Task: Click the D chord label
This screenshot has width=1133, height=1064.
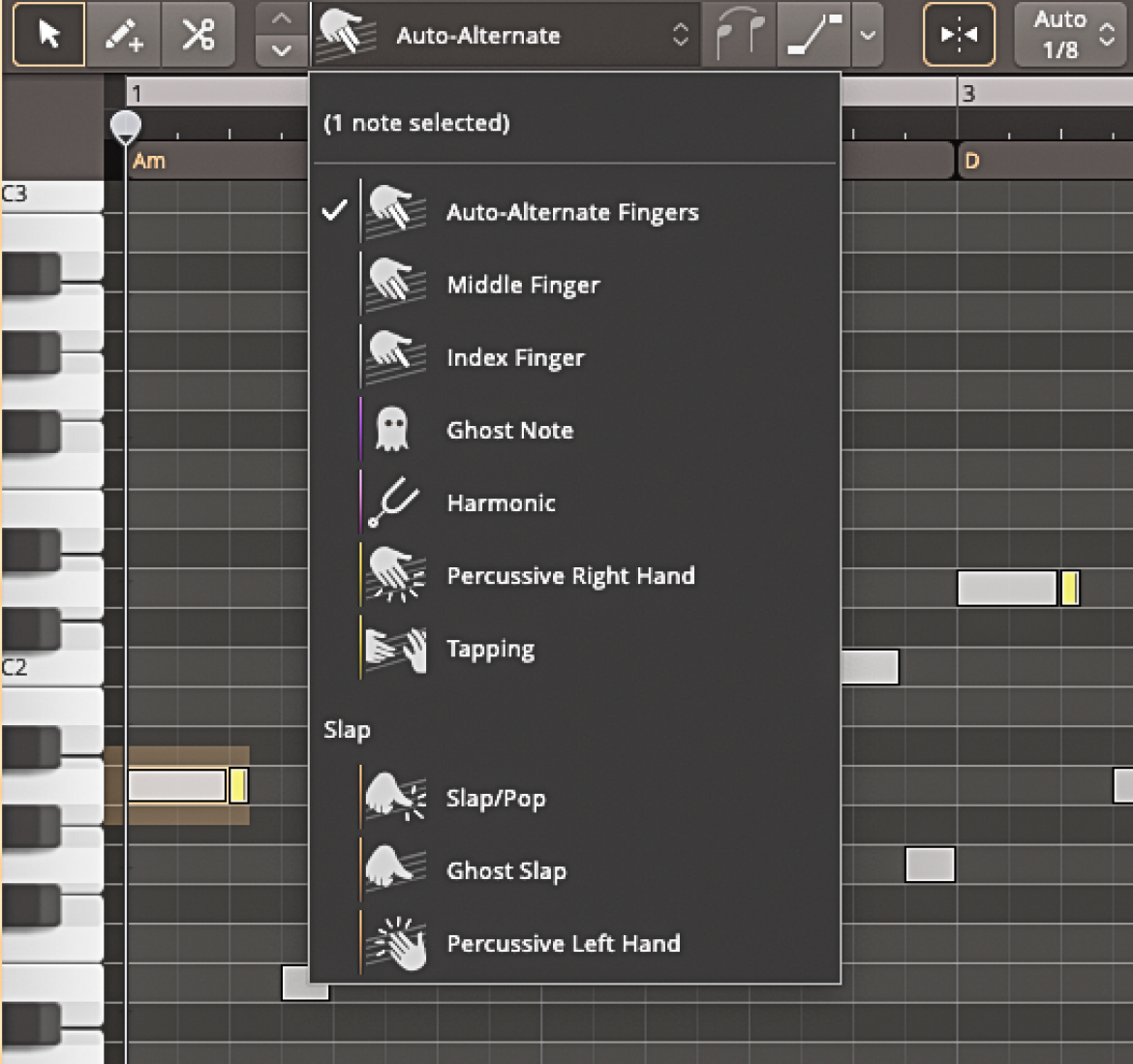Action: coord(972,161)
